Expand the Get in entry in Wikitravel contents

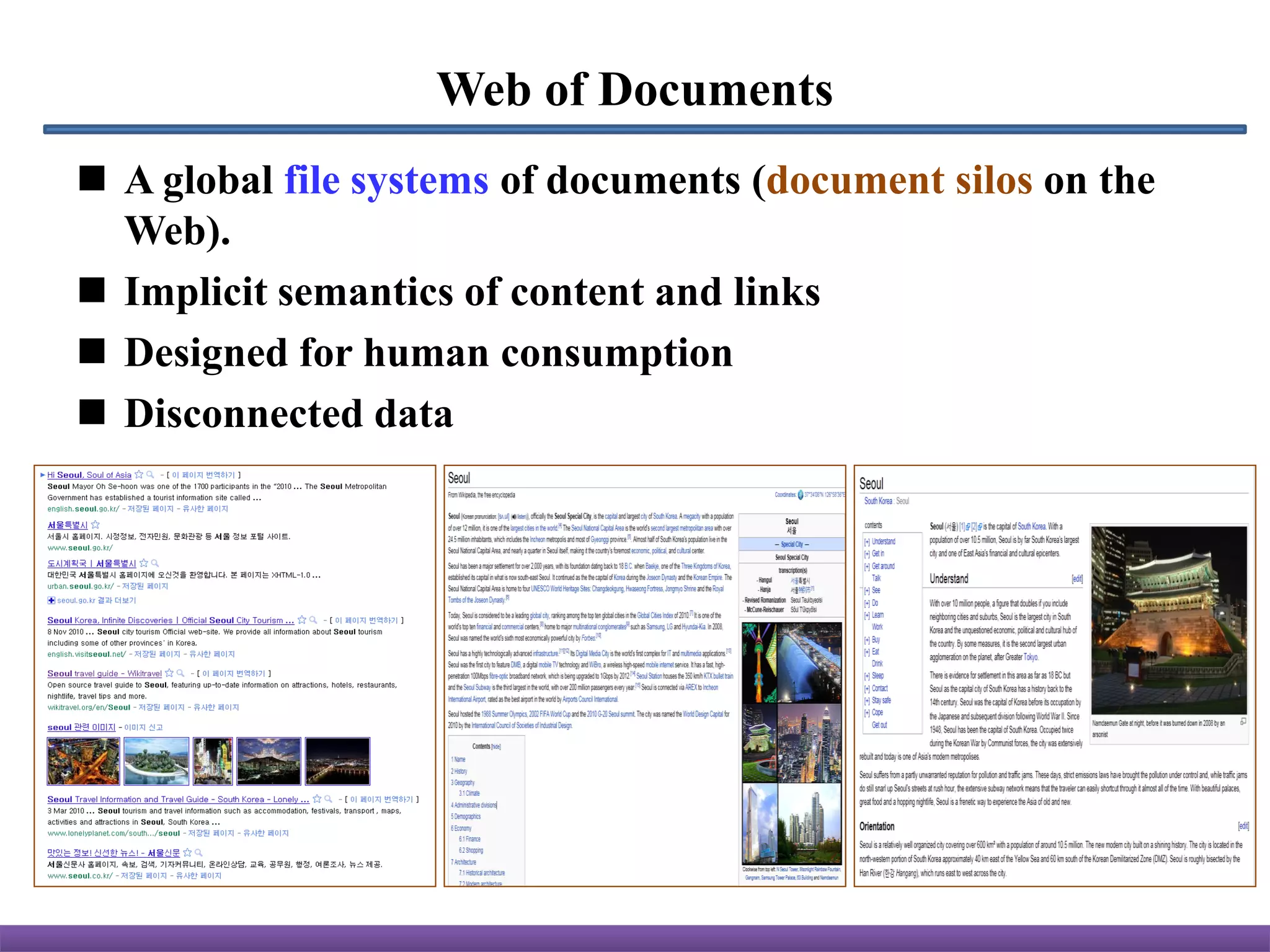(867, 554)
